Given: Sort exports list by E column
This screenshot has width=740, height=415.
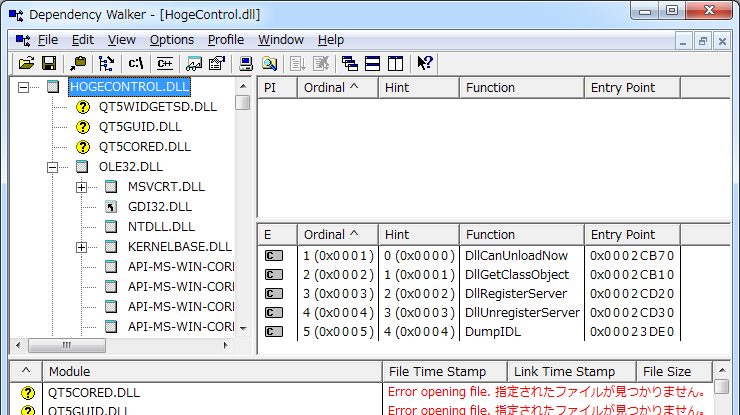Looking at the screenshot, I should pyautogui.click(x=278, y=235).
